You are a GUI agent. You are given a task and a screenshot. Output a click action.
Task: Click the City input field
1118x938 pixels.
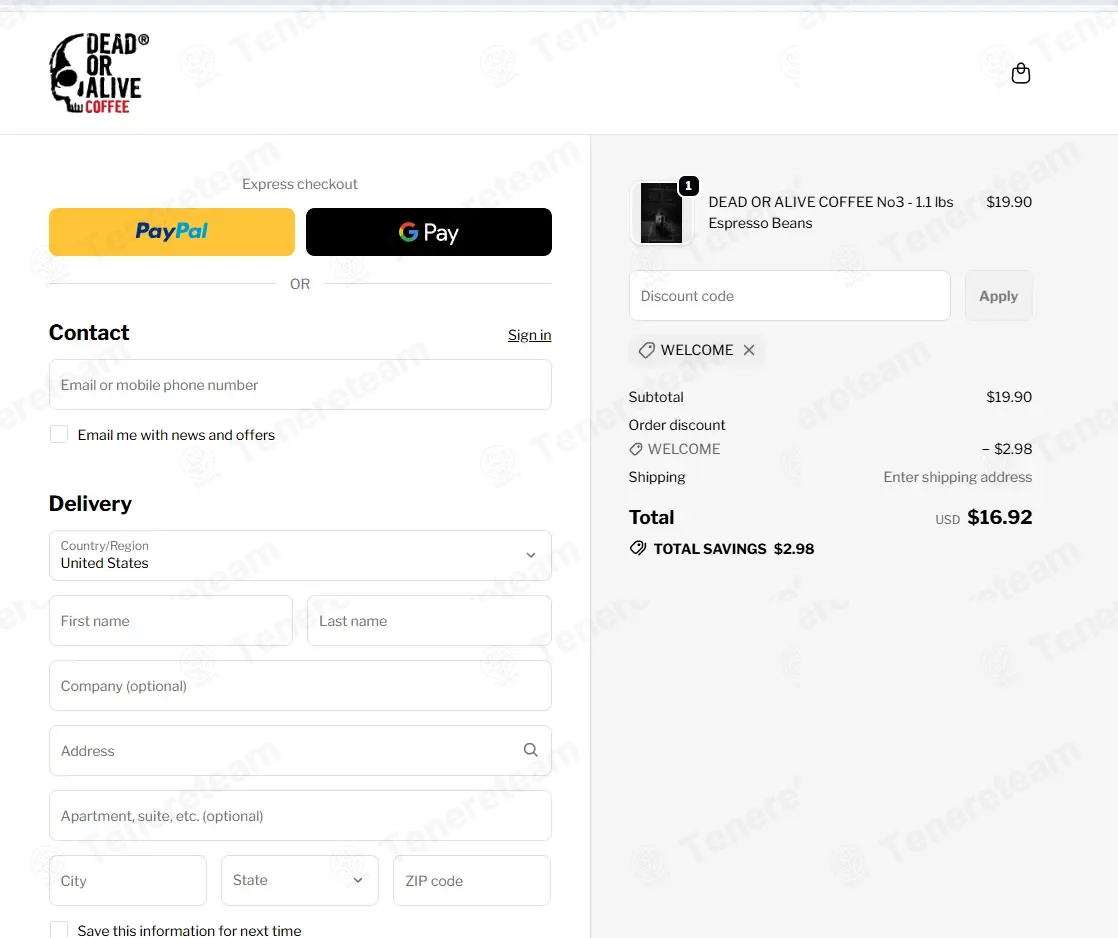[x=128, y=880]
